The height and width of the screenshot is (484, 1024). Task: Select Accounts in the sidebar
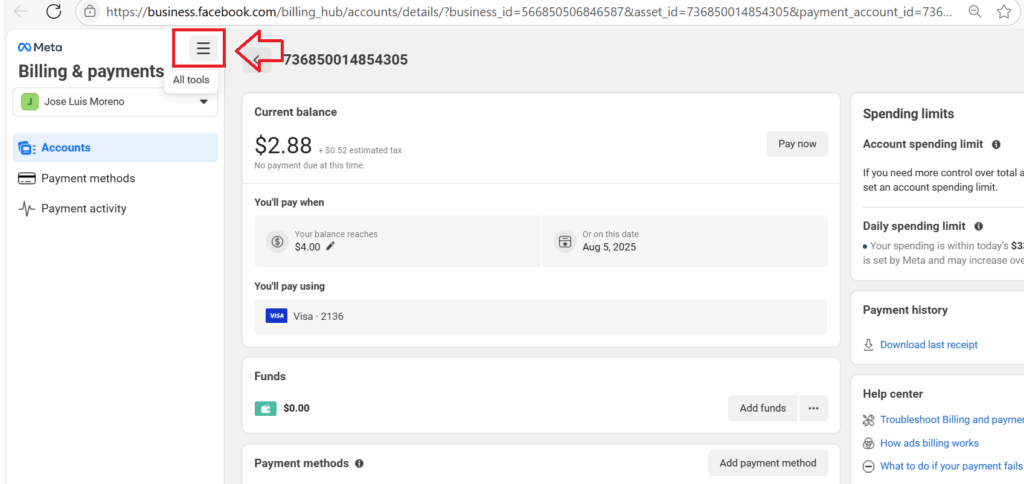pyautogui.click(x=115, y=148)
